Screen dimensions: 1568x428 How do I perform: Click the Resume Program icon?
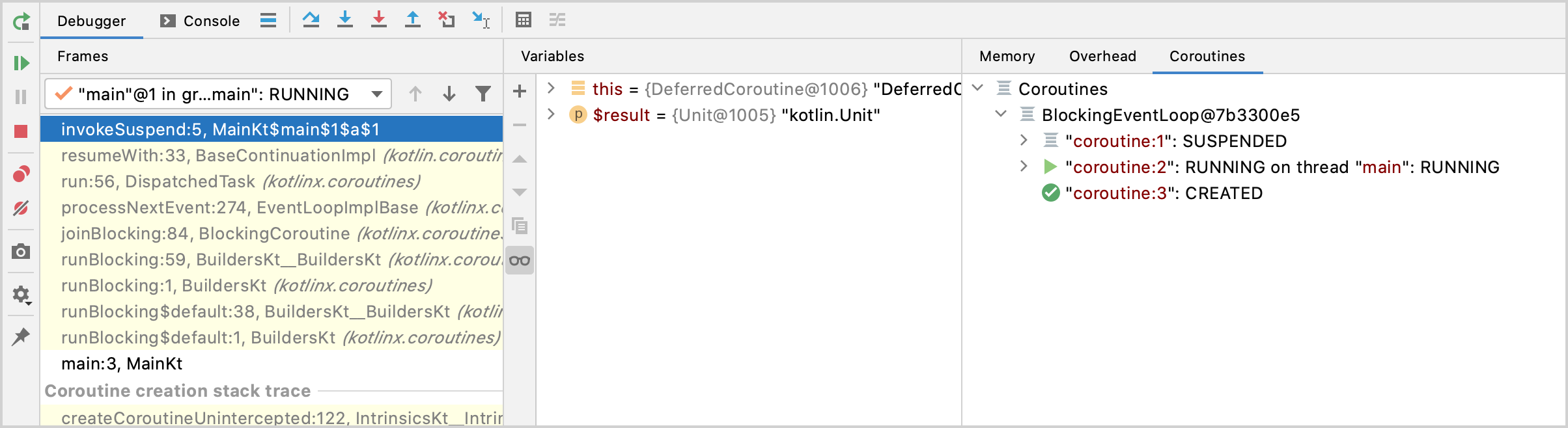21,63
